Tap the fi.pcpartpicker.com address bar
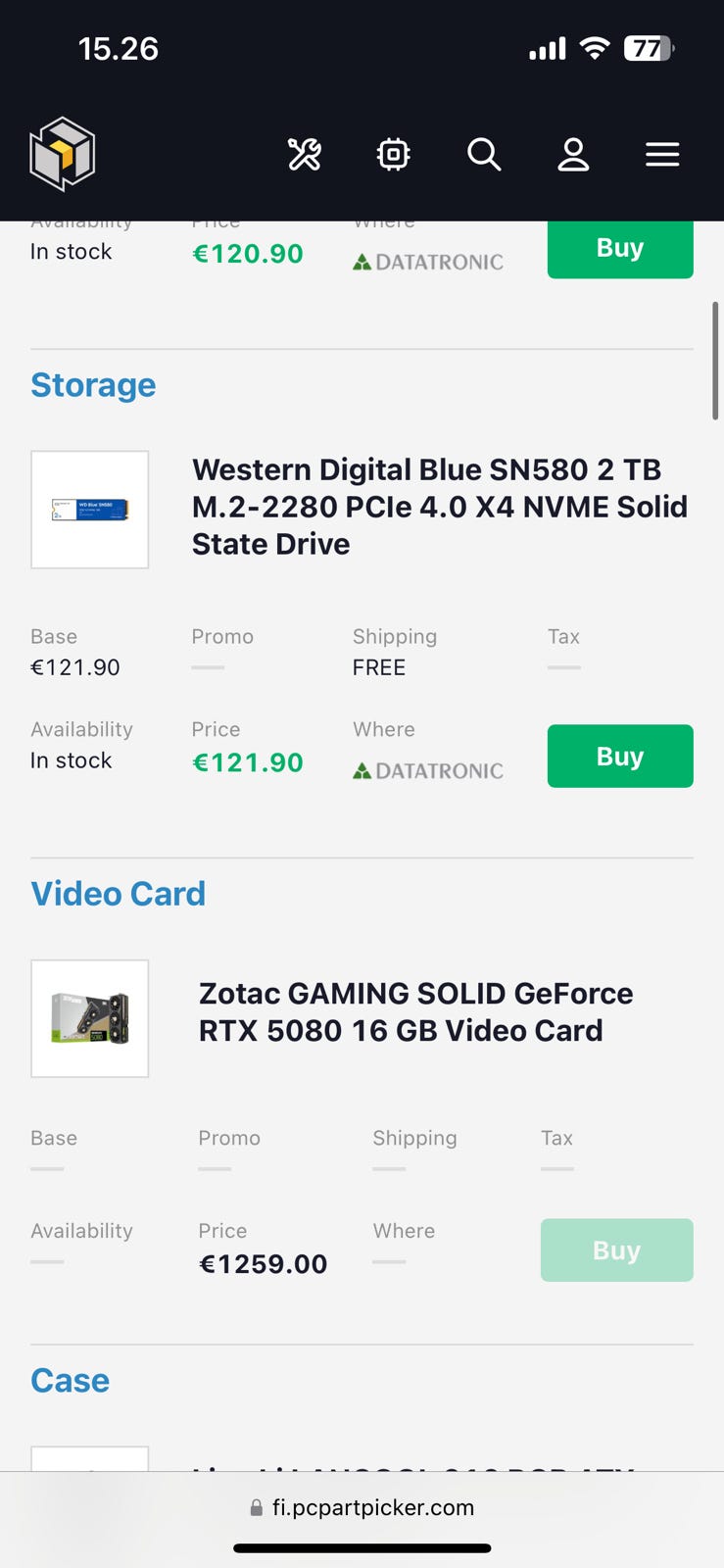This screenshot has height=1568, width=724. click(362, 1507)
